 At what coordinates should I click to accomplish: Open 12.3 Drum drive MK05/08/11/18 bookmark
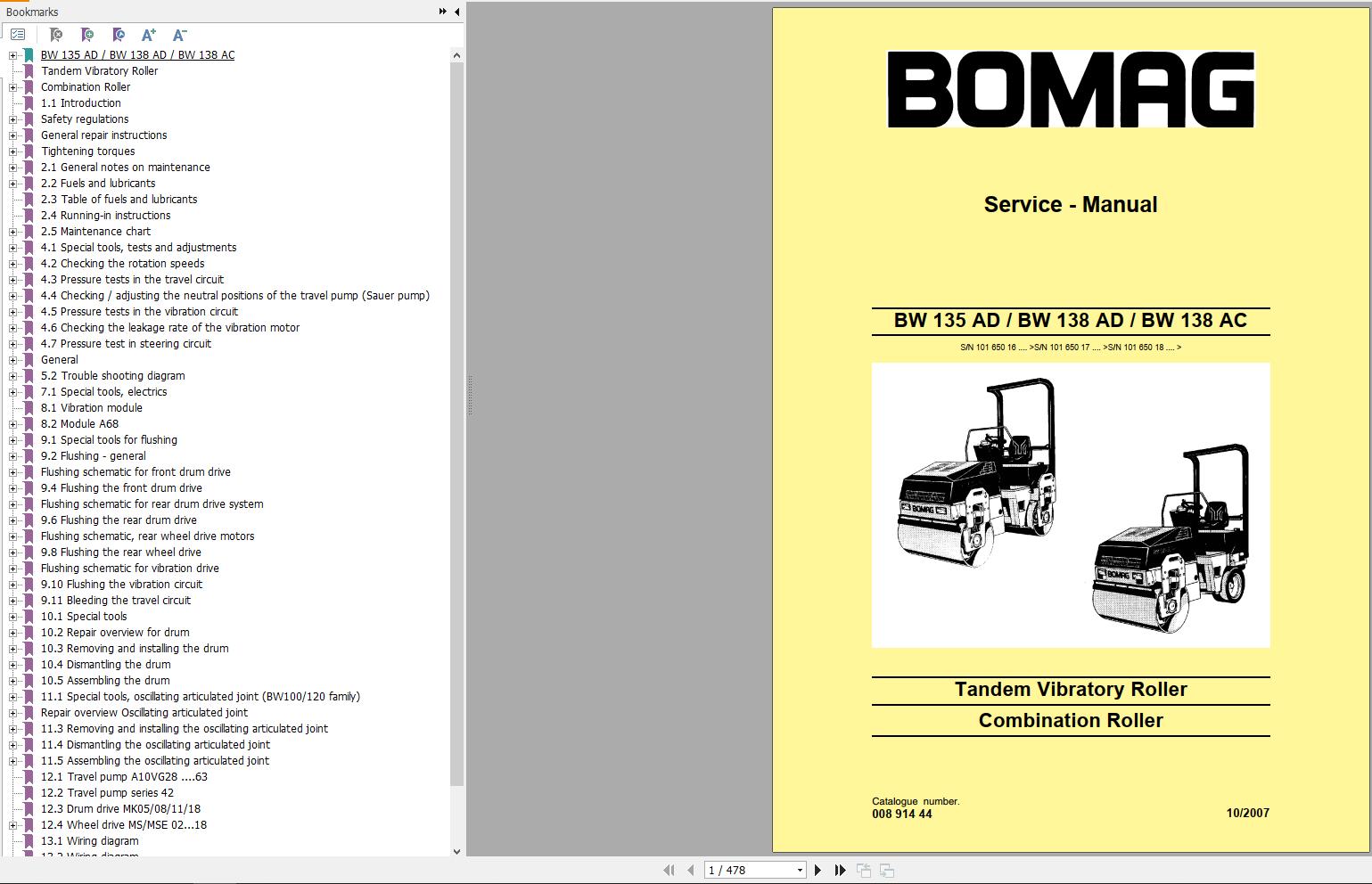tap(120, 809)
